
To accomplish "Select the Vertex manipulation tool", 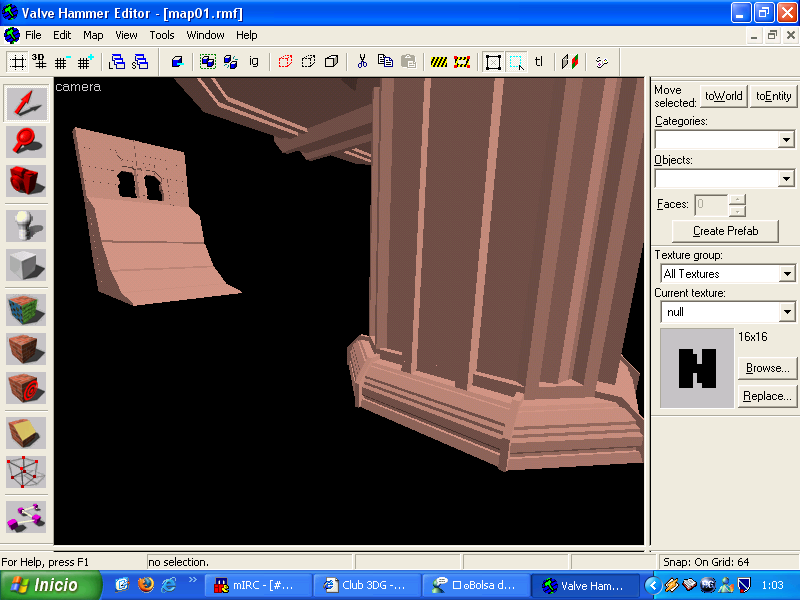I will tap(26, 472).
